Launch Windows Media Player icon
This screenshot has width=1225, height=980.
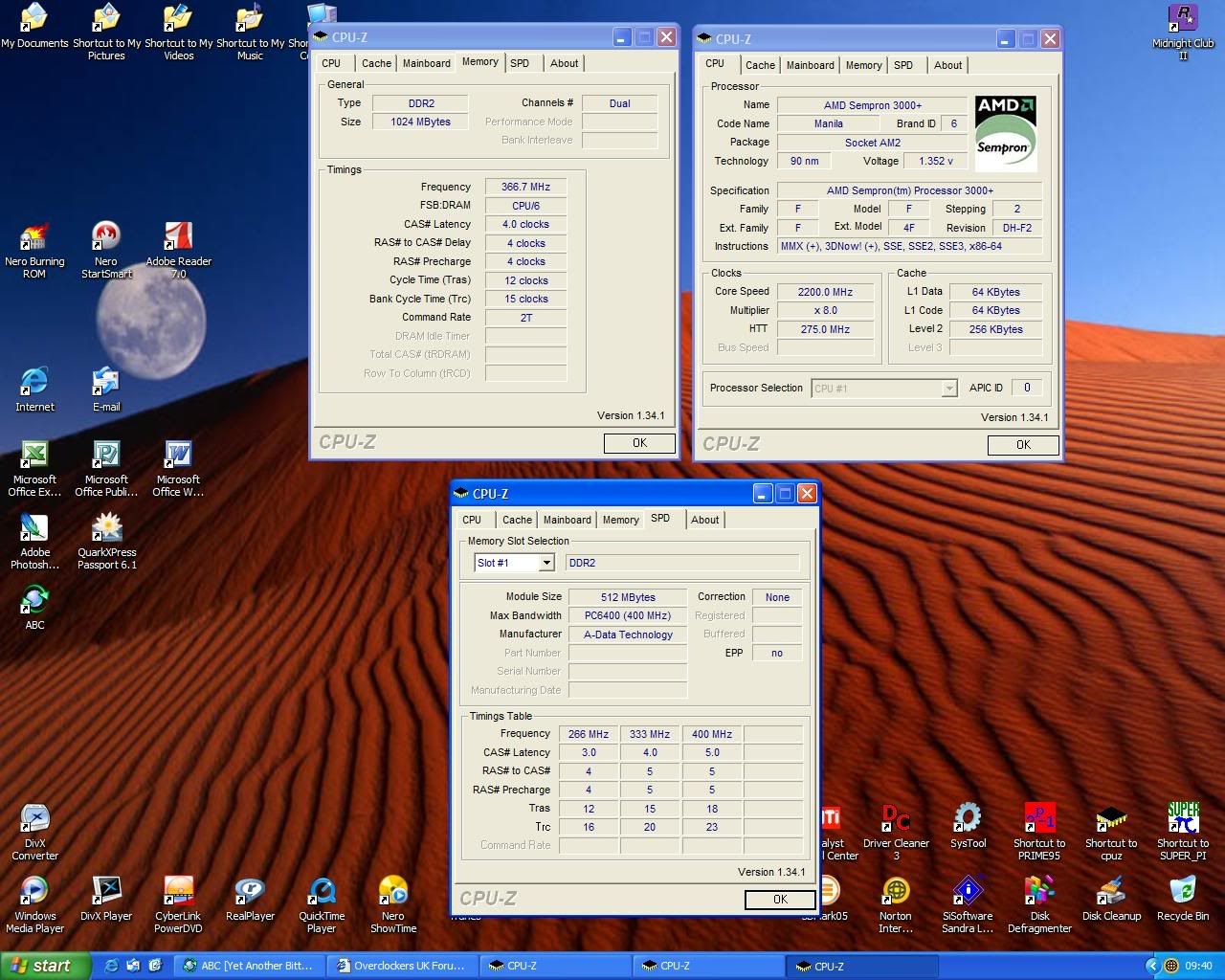tap(34, 905)
